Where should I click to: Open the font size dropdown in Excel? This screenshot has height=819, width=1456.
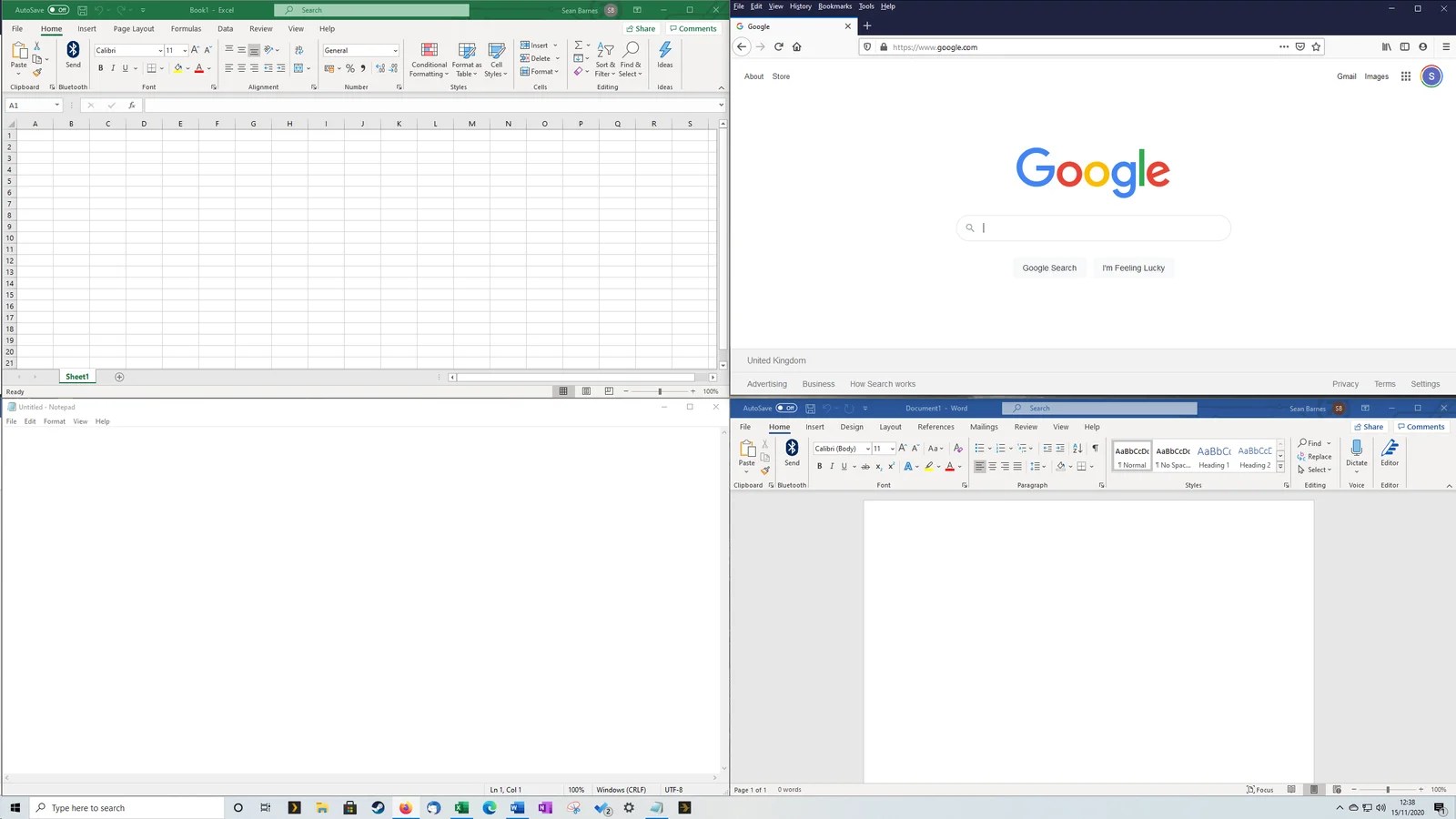(185, 51)
